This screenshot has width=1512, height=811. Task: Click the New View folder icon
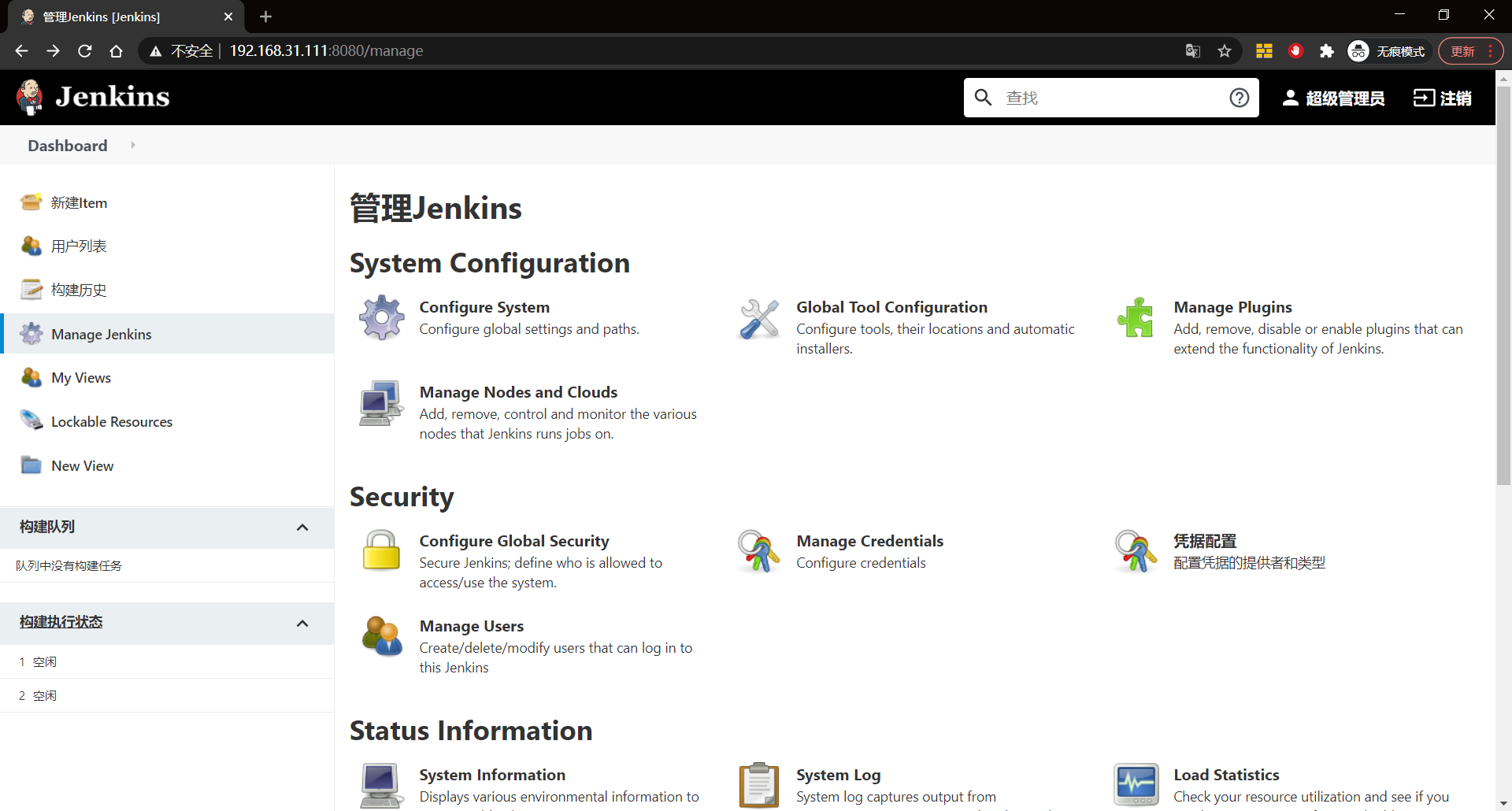(x=31, y=465)
